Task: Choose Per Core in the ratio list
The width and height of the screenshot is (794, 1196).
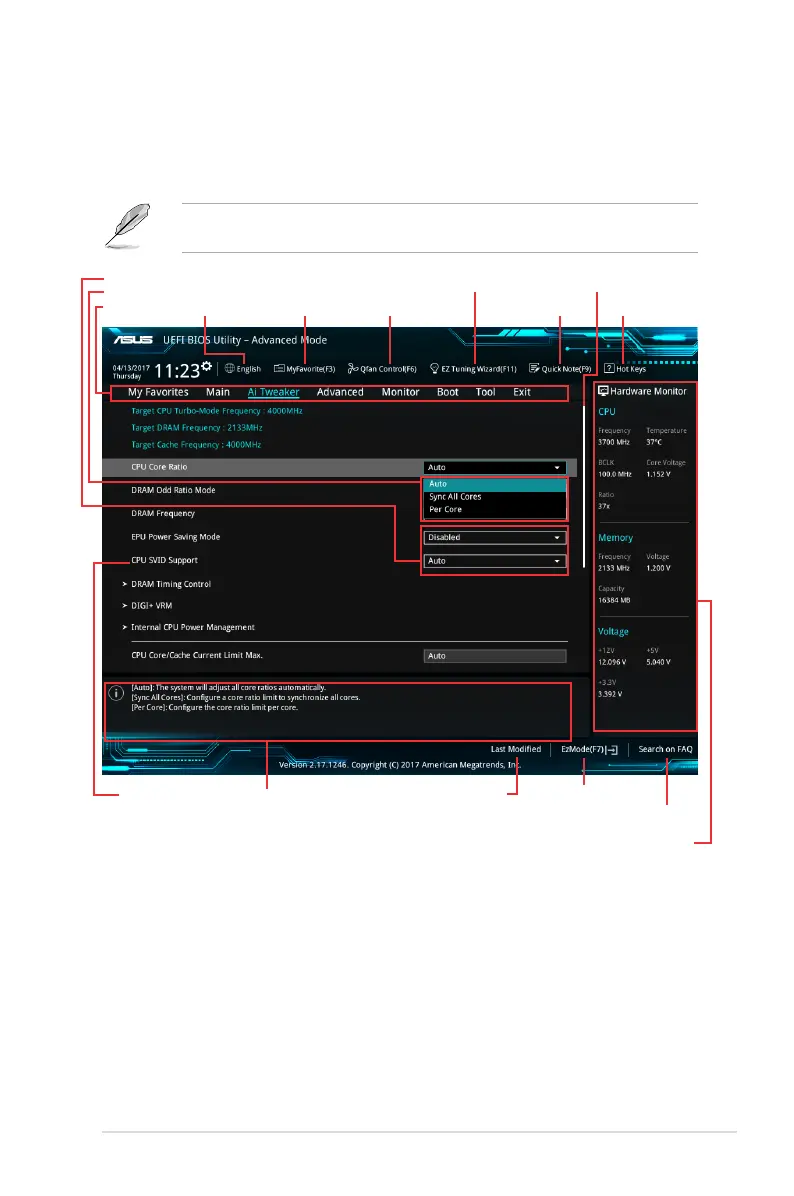Action: click(446, 510)
